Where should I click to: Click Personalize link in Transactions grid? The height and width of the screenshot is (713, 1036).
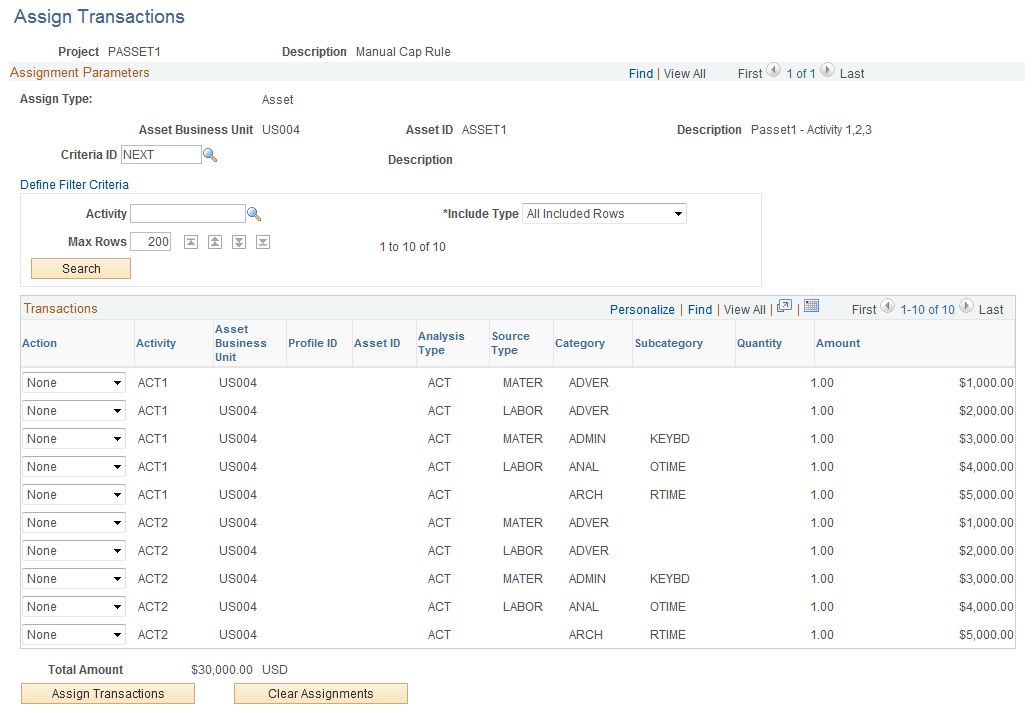(642, 310)
